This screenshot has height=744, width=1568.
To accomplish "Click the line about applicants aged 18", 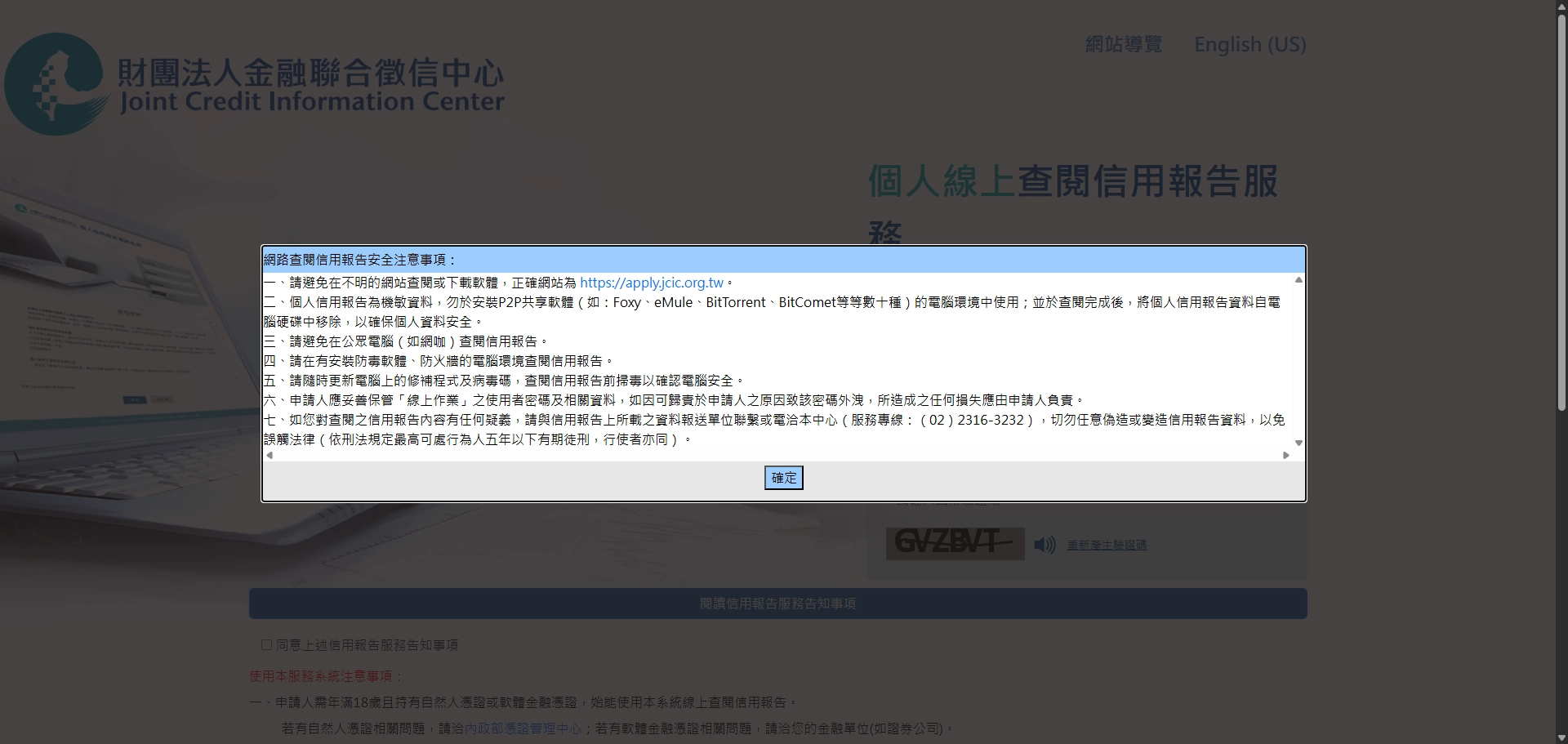I will (523, 702).
